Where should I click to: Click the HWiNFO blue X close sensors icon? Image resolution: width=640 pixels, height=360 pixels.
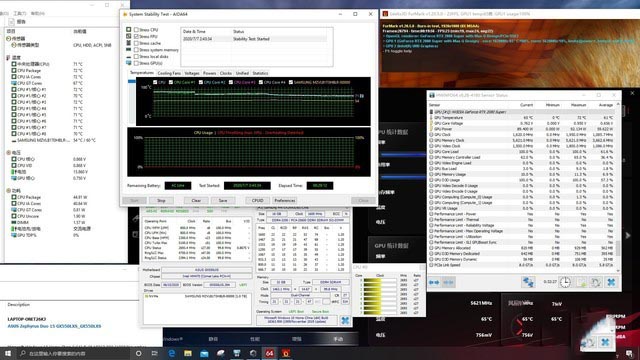(x=611, y=282)
